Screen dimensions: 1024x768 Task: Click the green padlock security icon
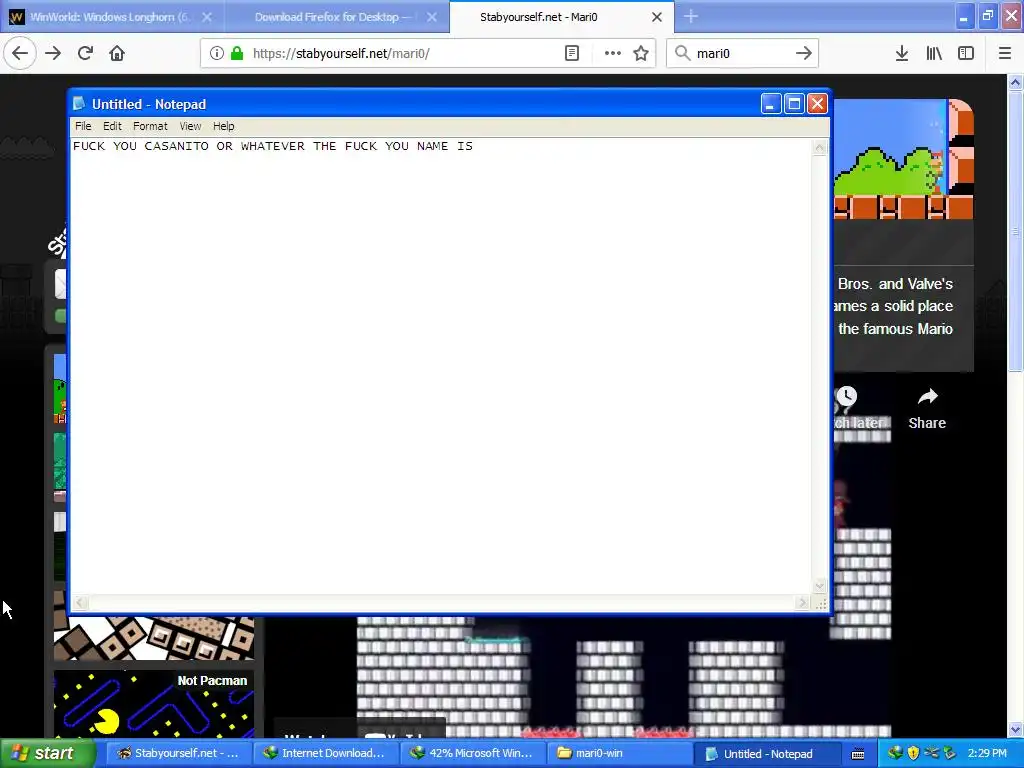237,53
